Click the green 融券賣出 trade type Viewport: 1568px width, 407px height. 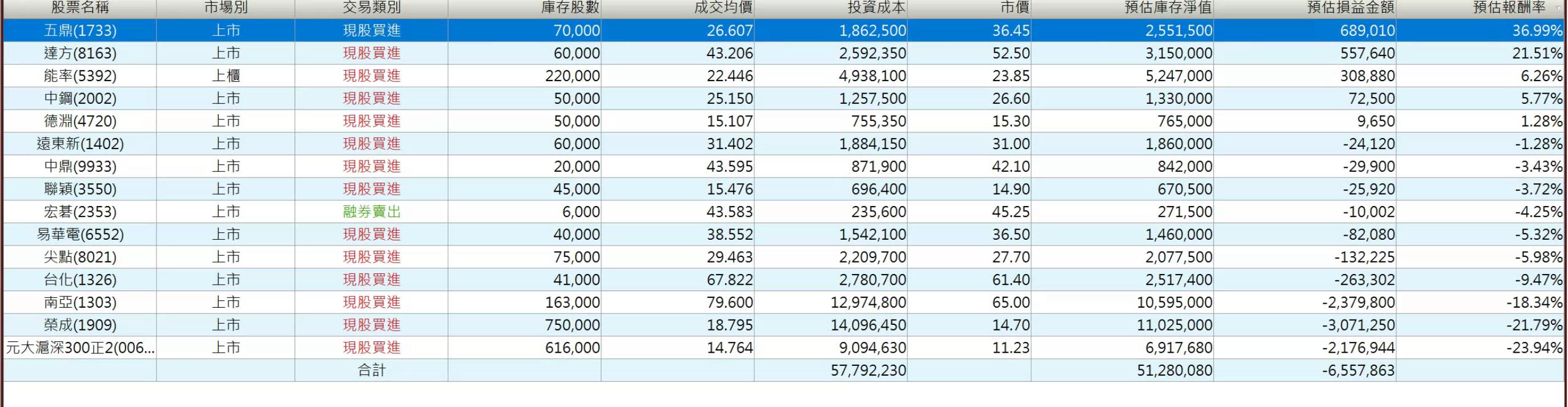371,212
